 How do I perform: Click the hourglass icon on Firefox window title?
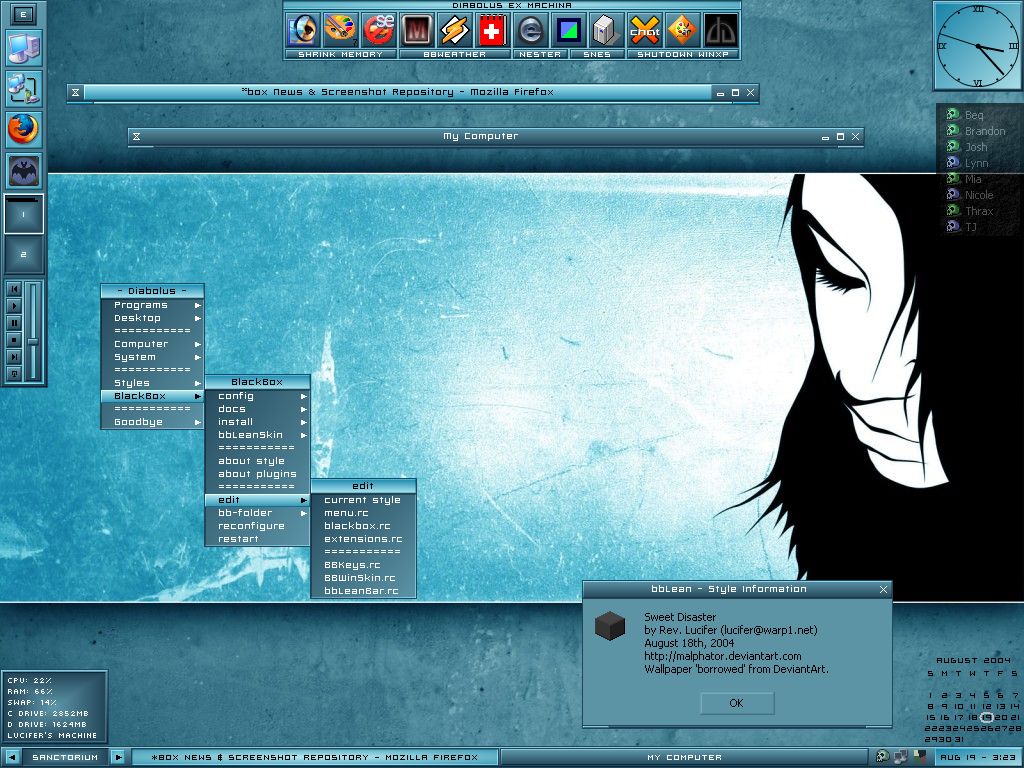click(x=75, y=93)
